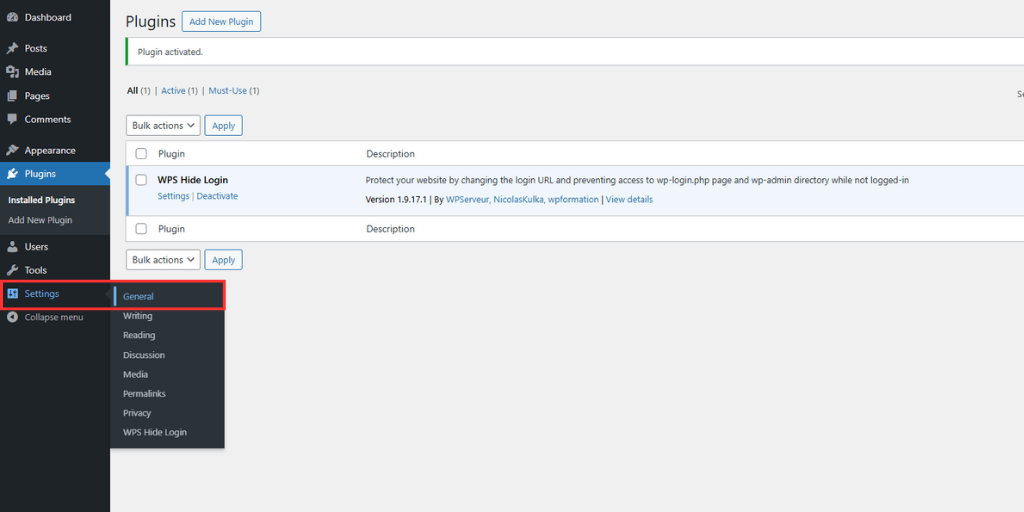Open Posts in the sidebar

[36, 48]
